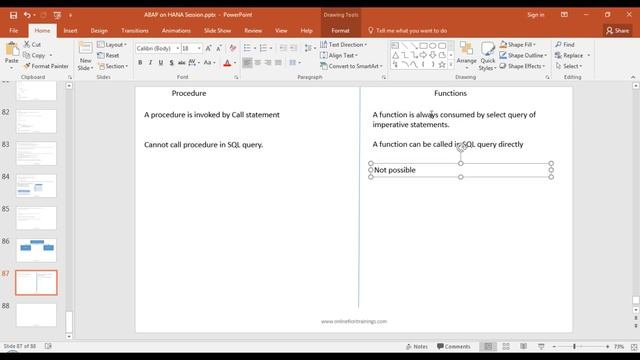Toggle Underline formatting
This screenshot has width=640, height=360.
(161, 62)
